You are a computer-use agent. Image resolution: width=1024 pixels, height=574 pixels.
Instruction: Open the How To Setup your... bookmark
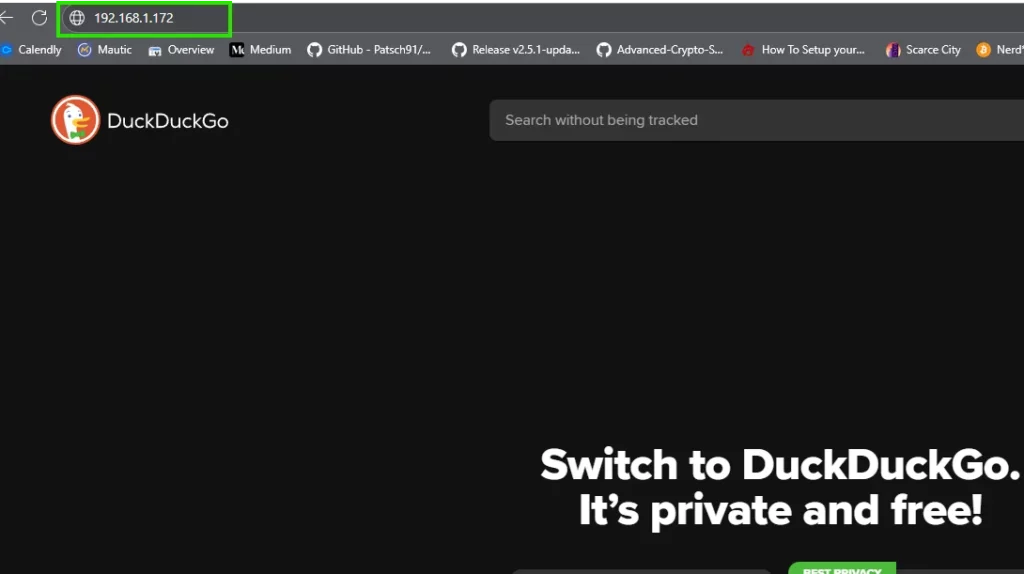[803, 50]
